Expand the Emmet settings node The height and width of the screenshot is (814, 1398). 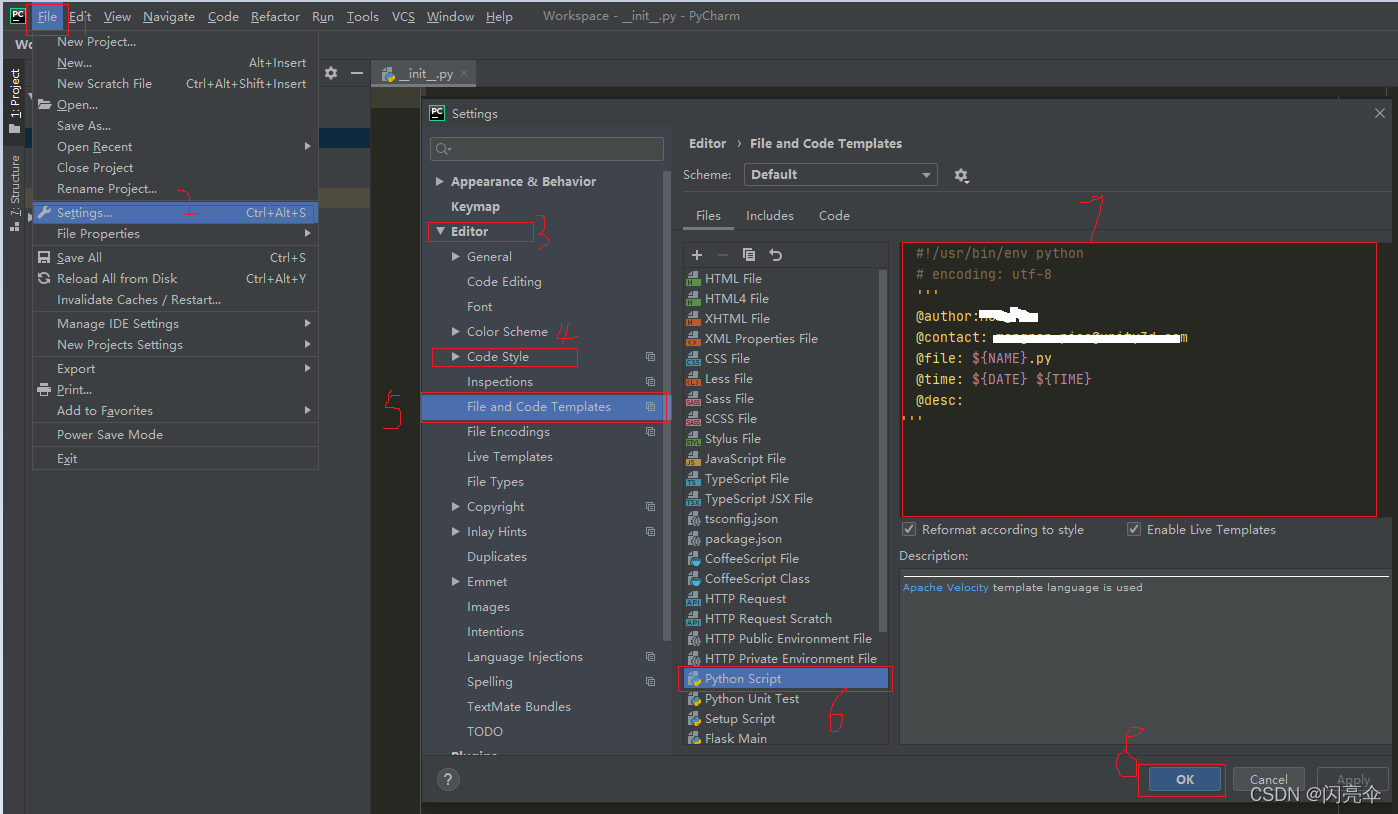456,582
